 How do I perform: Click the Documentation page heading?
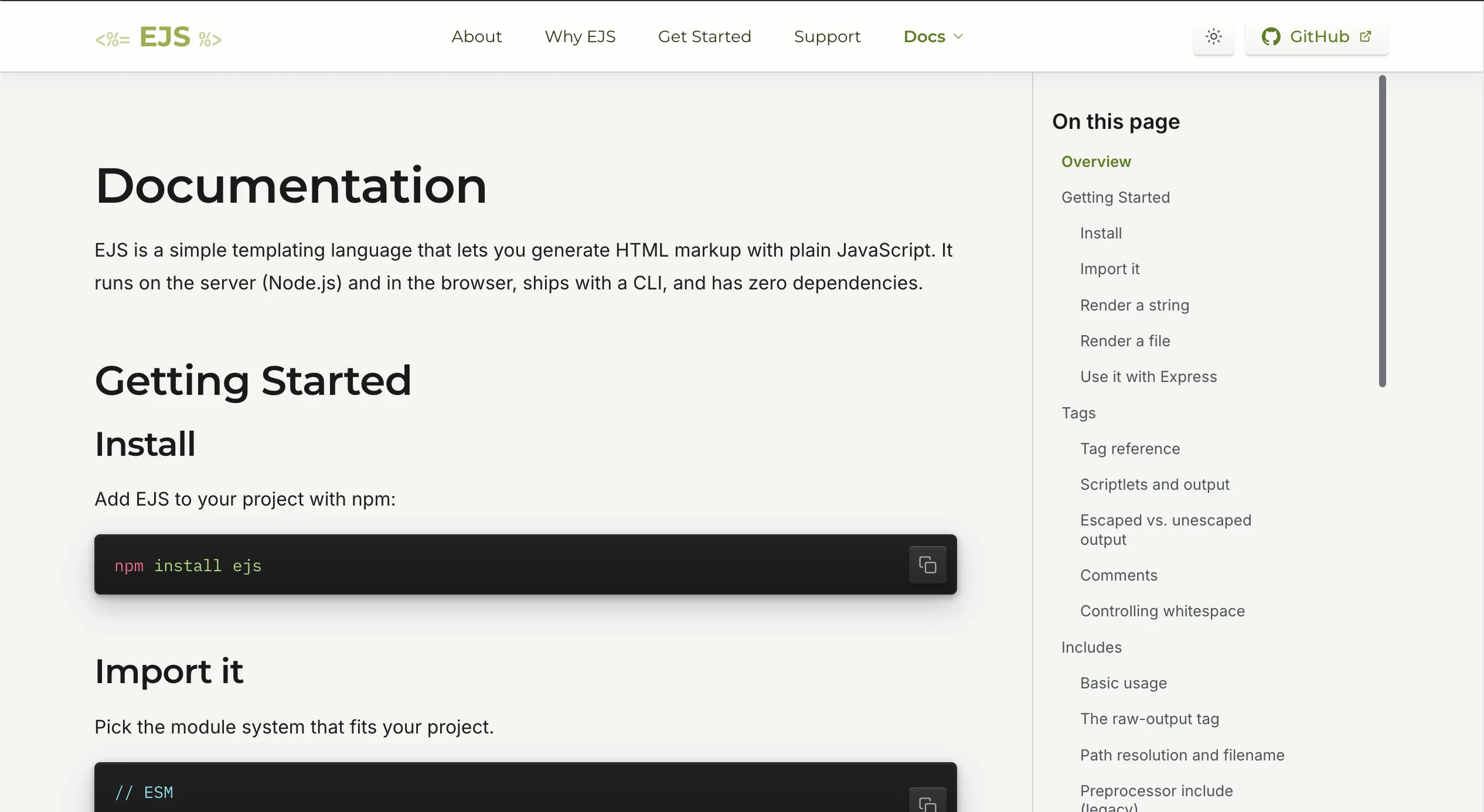pyautogui.click(x=291, y=186)
